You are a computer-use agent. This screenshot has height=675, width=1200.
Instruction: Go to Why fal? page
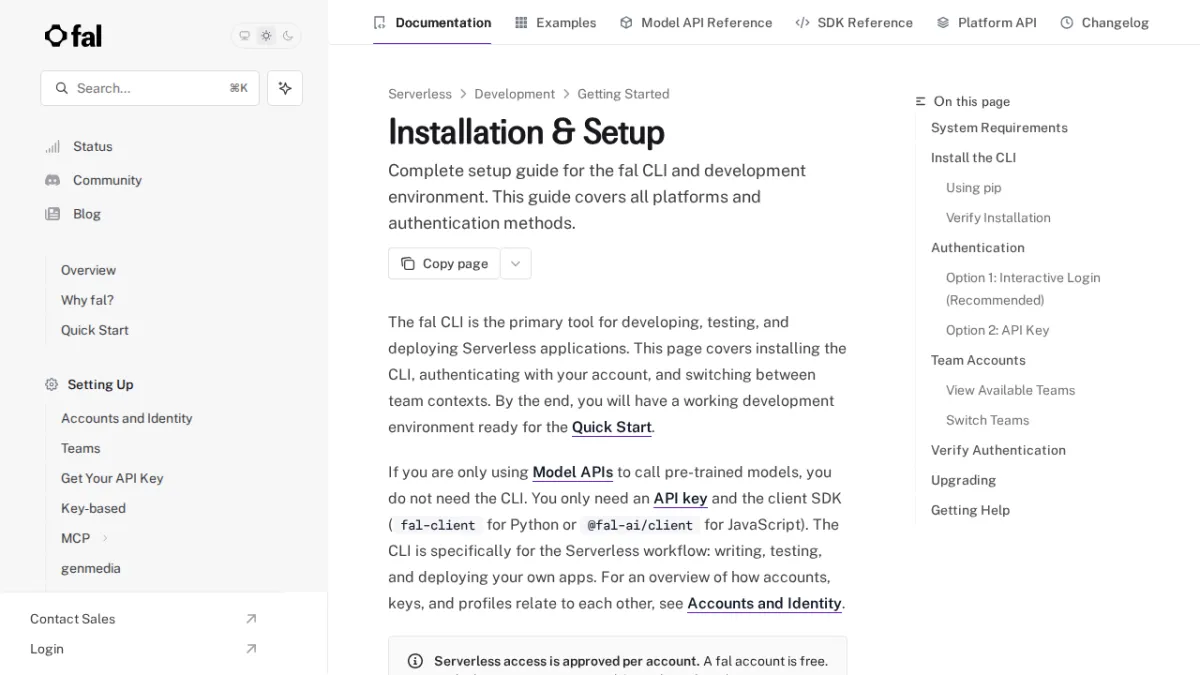tap(87, 300)
